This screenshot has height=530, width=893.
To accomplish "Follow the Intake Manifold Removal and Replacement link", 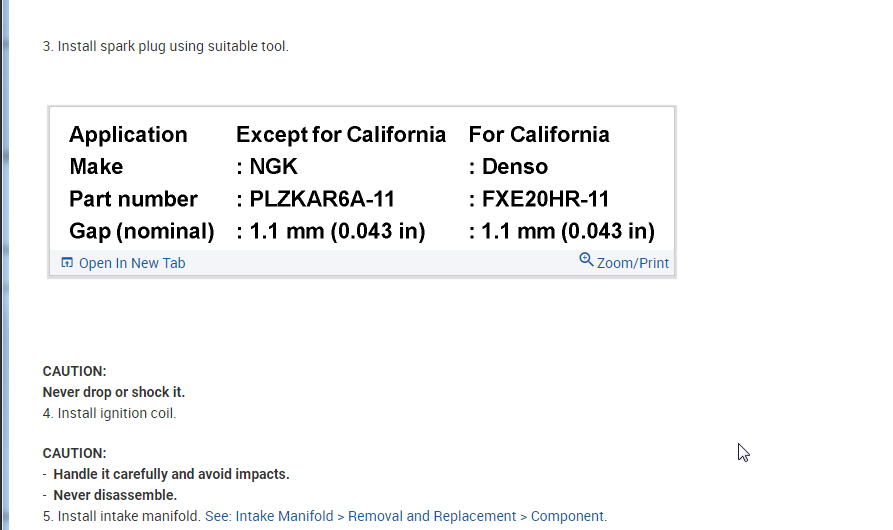I will point(405,516).
